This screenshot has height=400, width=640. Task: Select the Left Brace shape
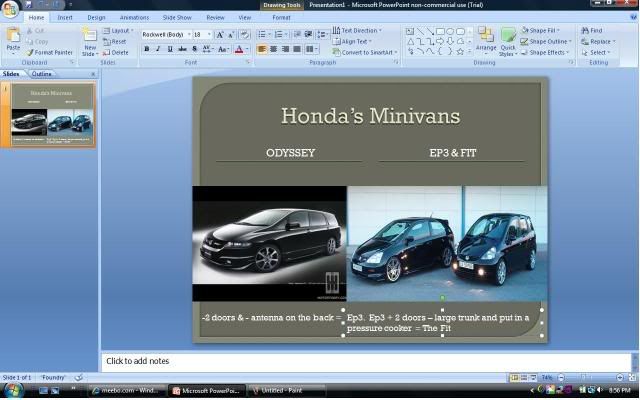pos(440,52)
